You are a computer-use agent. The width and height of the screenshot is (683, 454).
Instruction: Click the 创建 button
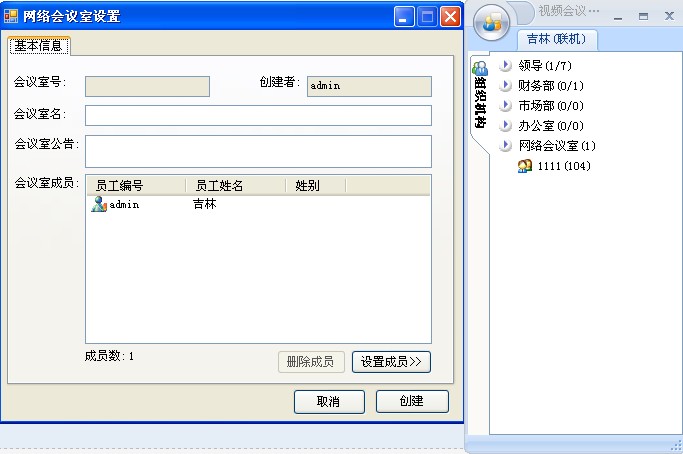[x=412, y=401]
